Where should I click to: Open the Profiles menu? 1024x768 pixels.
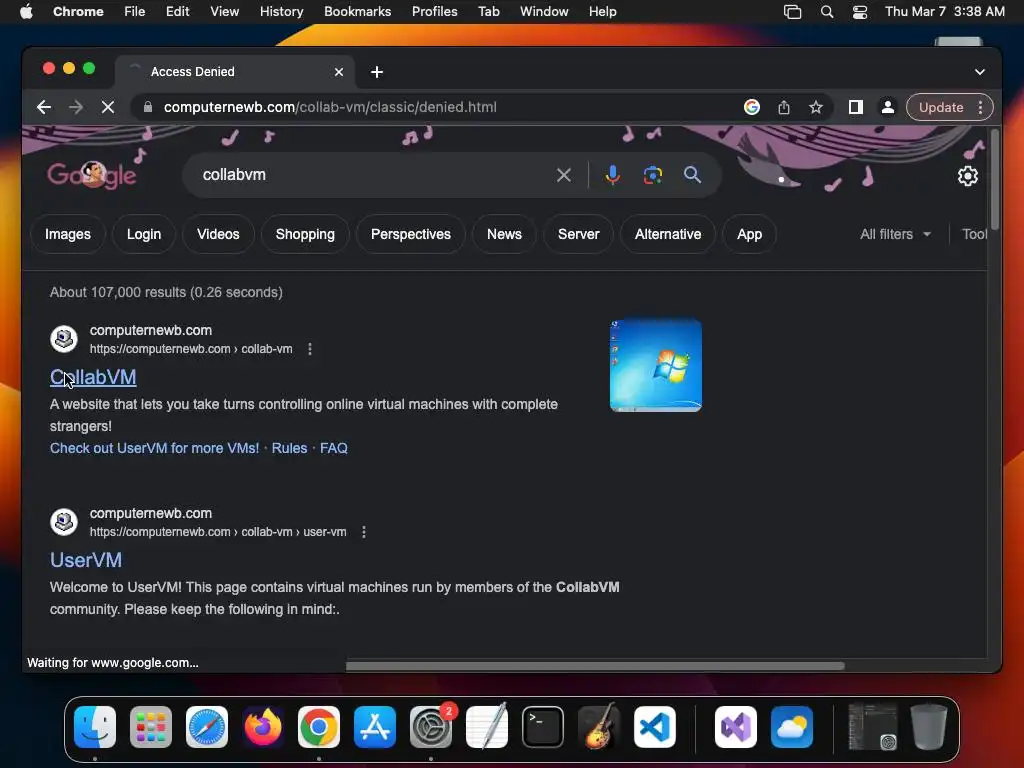point(434,12)
